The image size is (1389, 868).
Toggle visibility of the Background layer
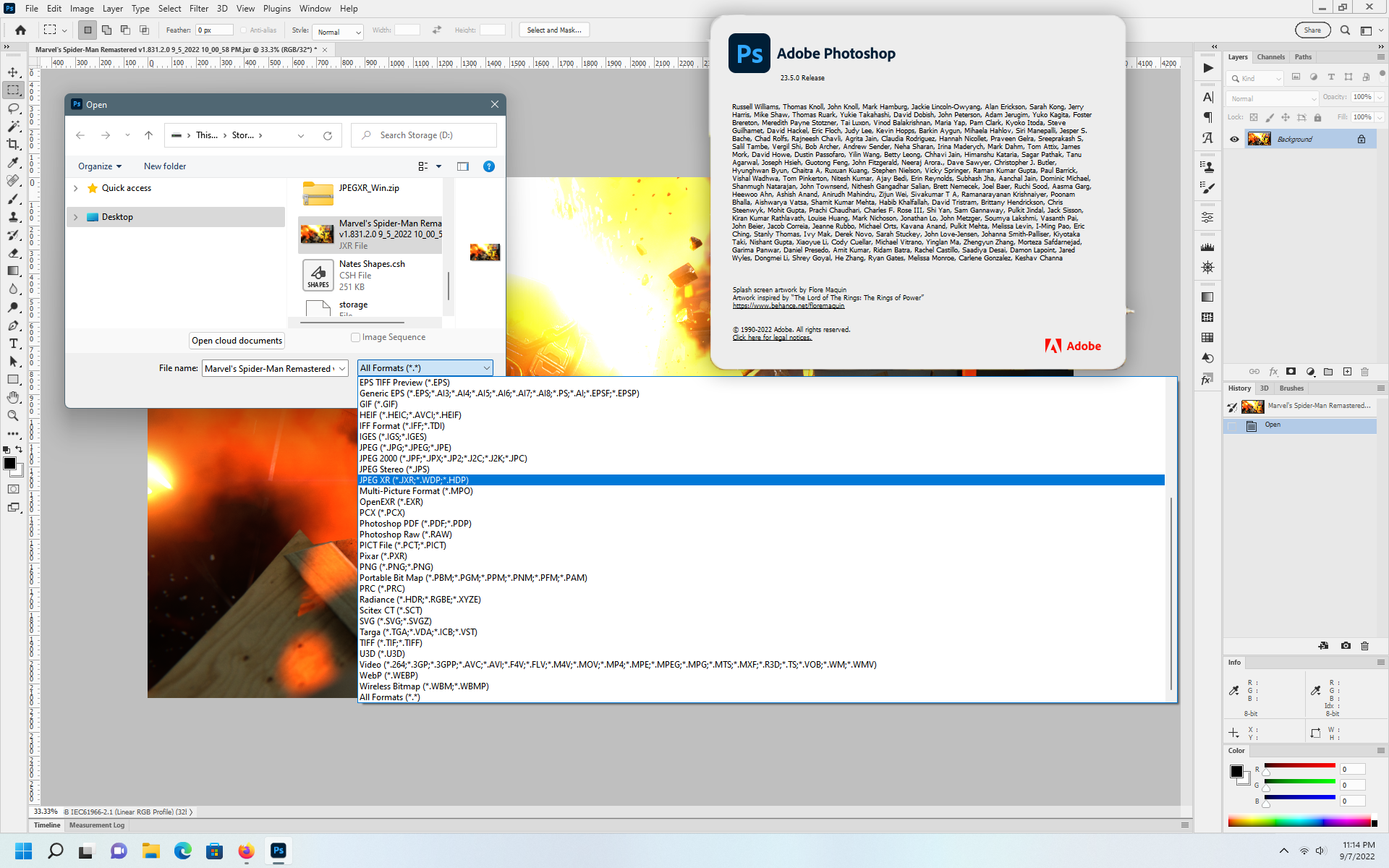pos(1235,139)
